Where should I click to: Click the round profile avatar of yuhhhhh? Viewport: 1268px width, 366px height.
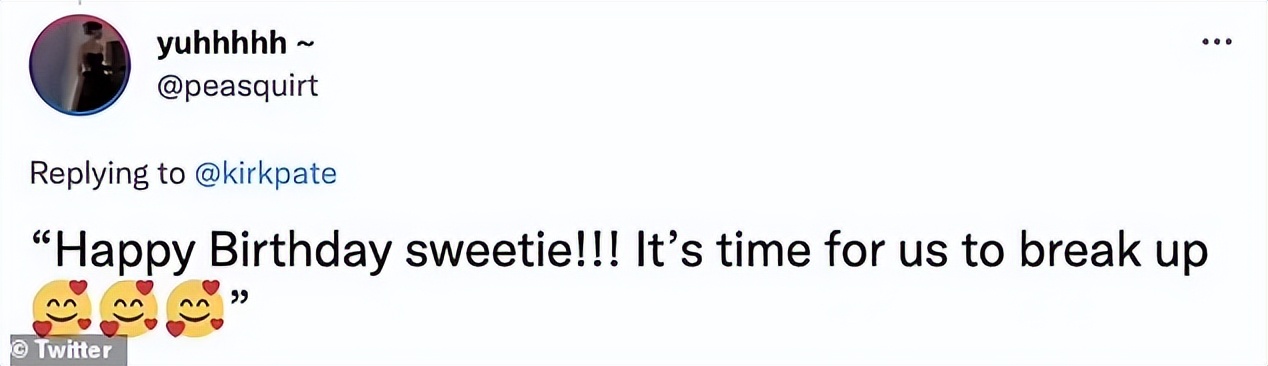point(80,66)
